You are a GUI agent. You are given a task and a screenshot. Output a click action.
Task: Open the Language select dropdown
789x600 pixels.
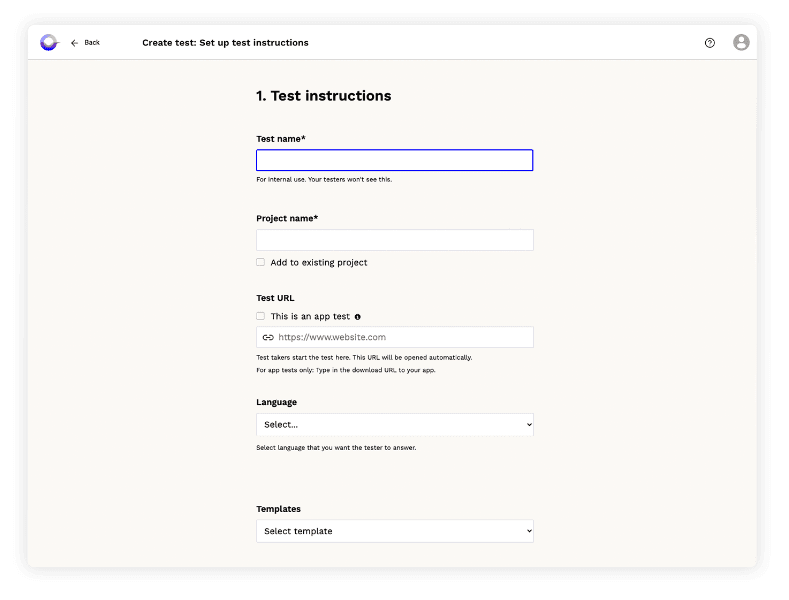(x=394, y=425)
